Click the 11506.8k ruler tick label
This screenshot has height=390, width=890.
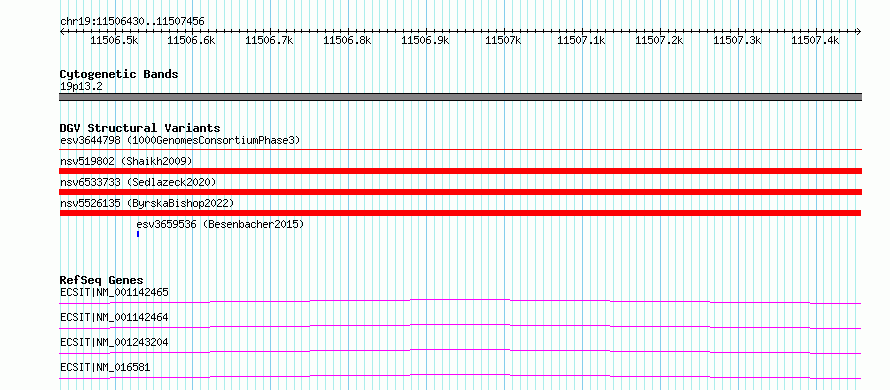(x=347, y=40)
